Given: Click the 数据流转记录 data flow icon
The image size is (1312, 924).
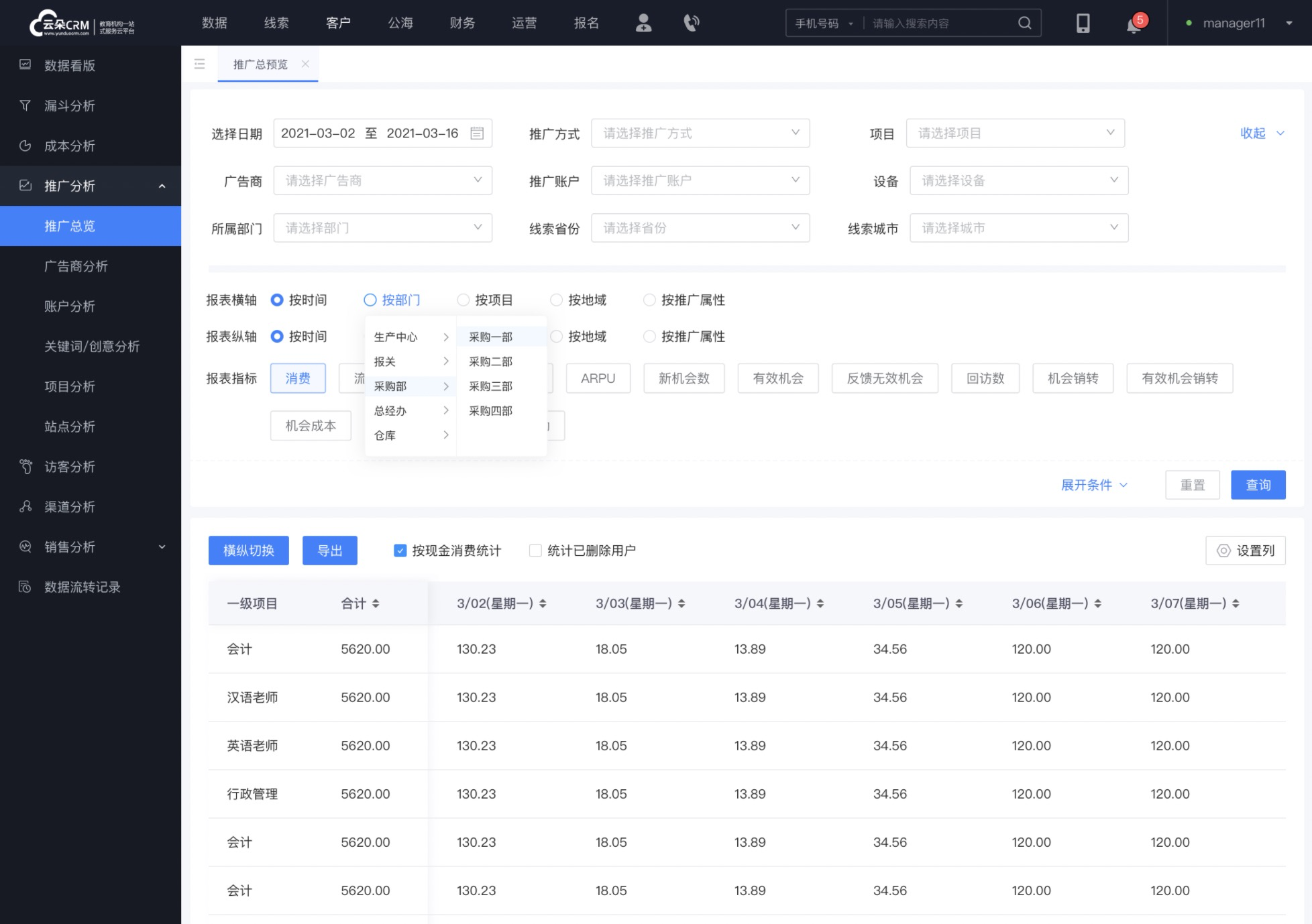Looking at the screenshot, I should 25,587.
